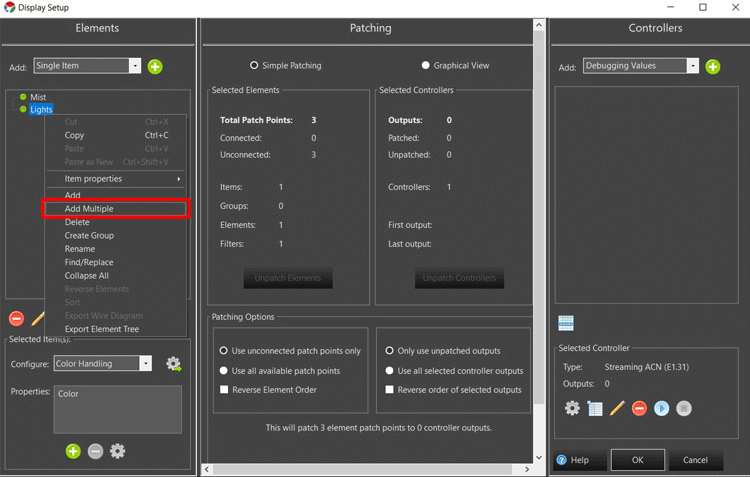Click green add controller button beside Debugging Values
The image size is (750, 477).
[x=712, y=66]
